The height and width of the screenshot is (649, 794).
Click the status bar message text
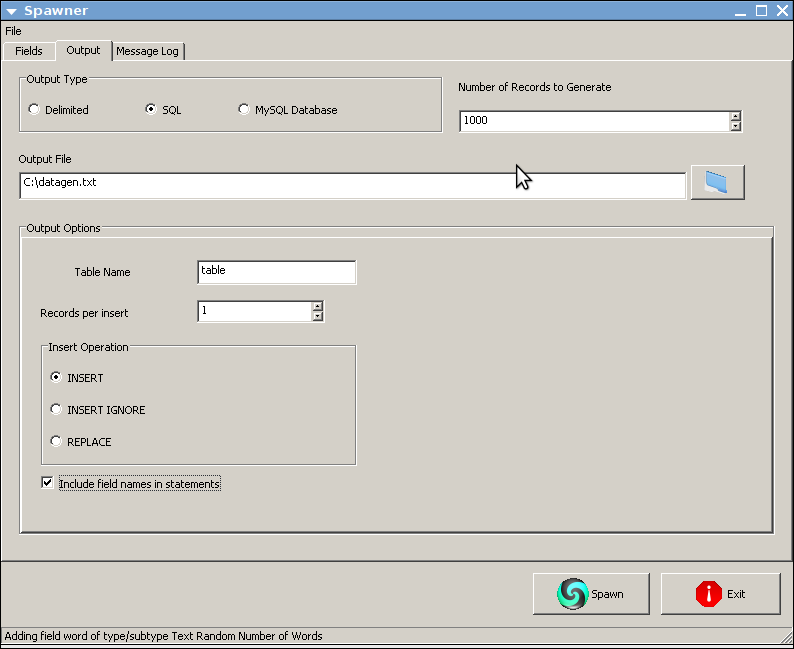point(164,636)
